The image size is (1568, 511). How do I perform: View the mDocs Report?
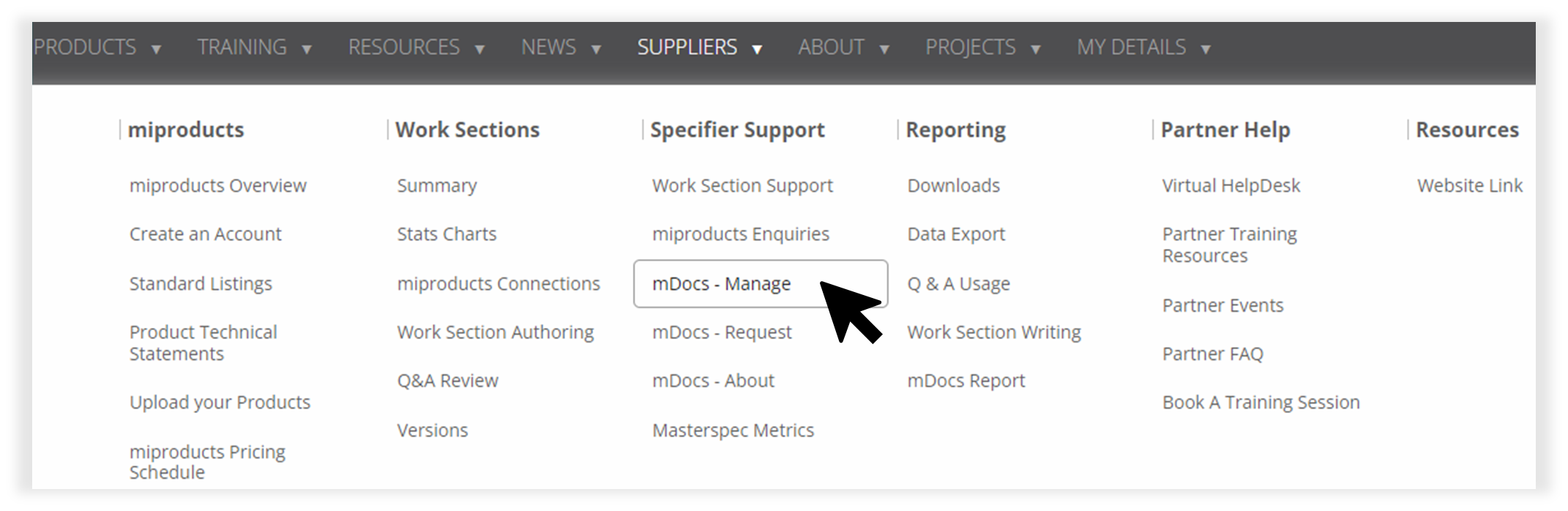[966, 380]
